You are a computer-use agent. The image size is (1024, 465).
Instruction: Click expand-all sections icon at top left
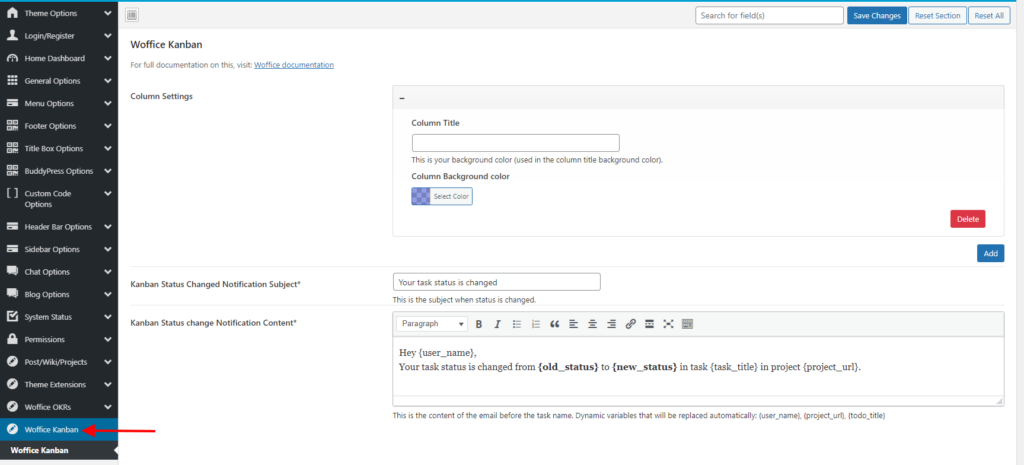132,15
